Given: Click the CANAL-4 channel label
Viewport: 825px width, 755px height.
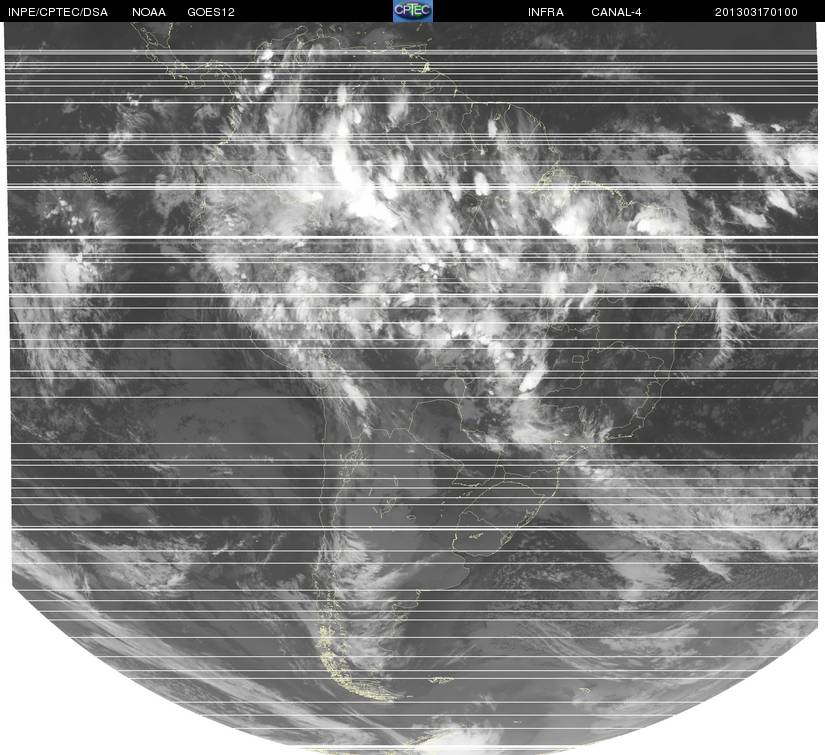Looking at the screenshot, I should pos(616,12).
